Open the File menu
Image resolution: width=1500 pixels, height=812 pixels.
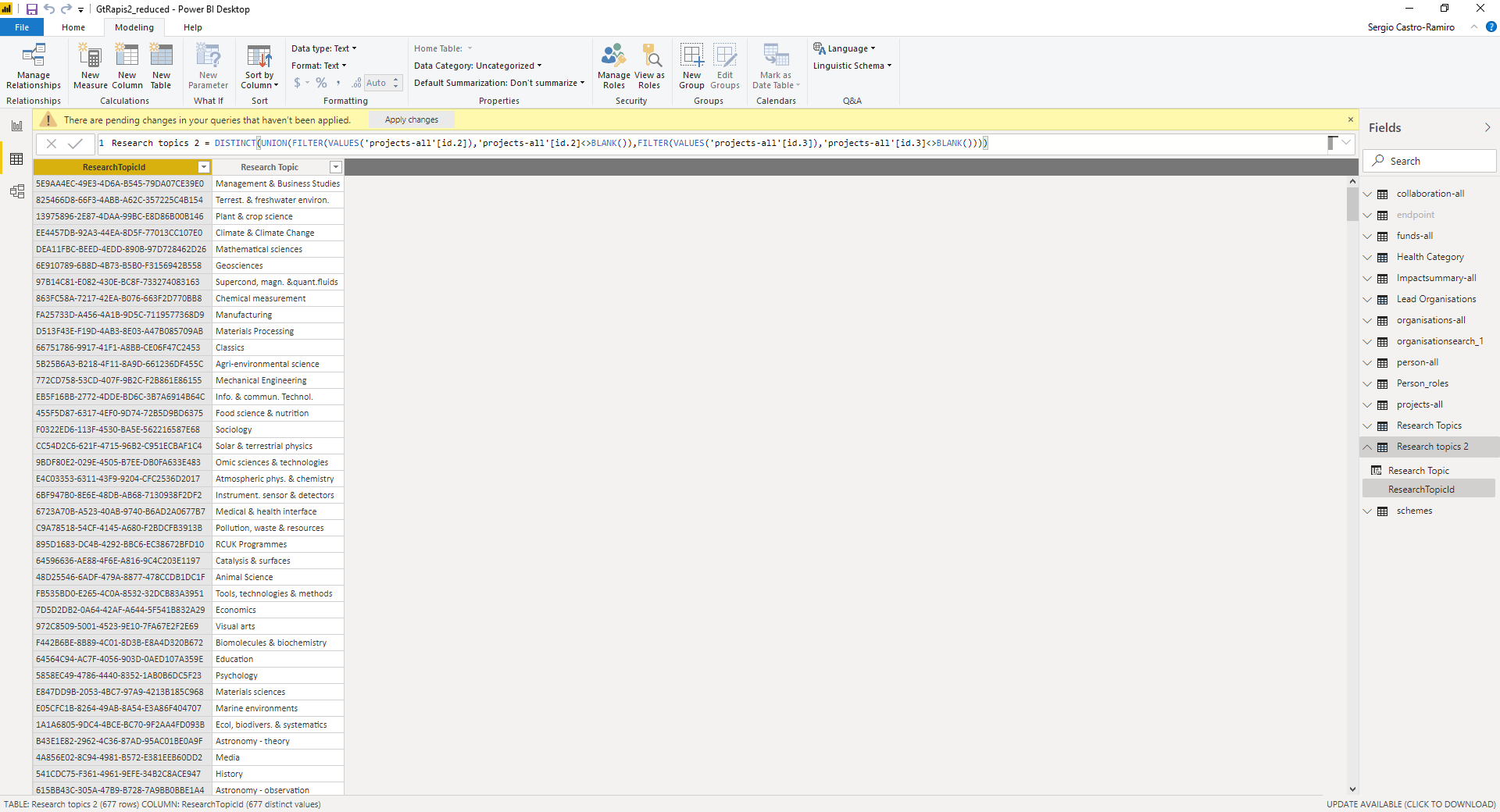22,27
